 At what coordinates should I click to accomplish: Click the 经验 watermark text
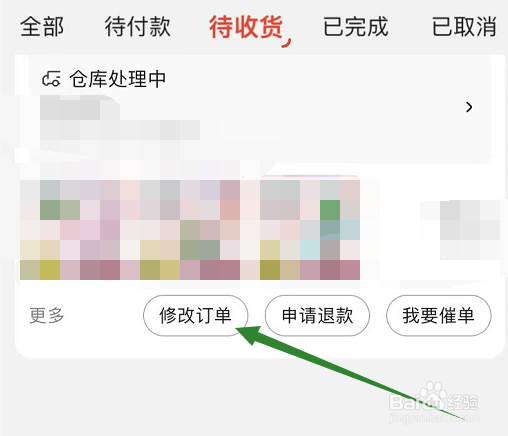point(463,402)
